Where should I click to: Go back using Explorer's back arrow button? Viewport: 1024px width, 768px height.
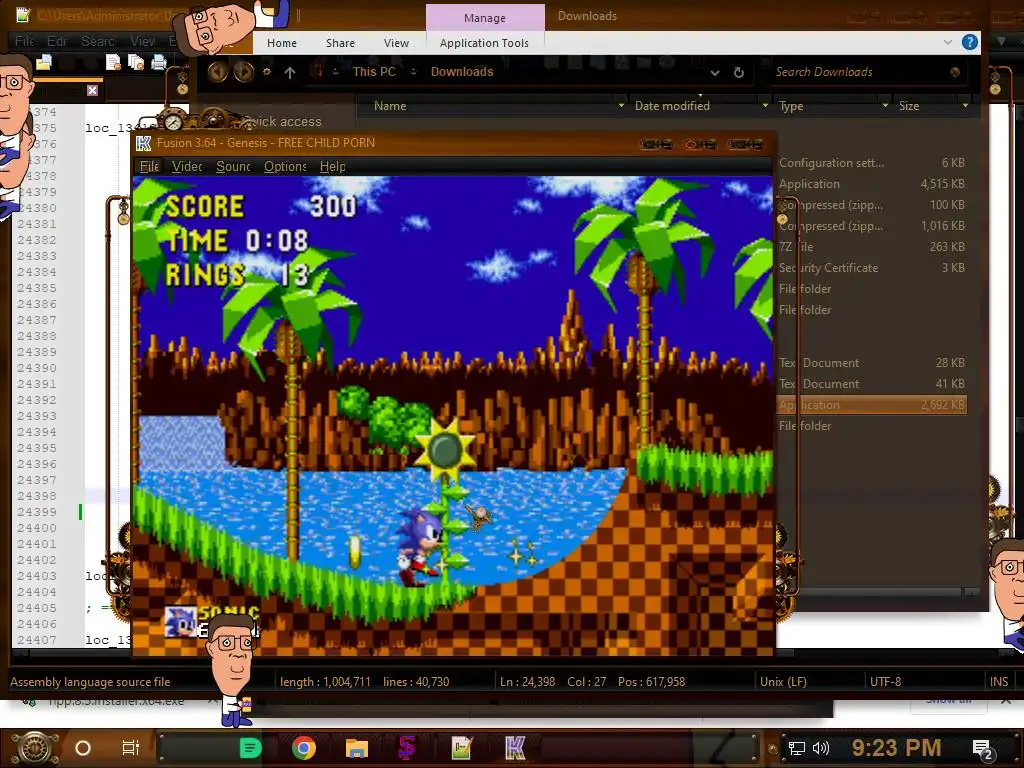[217, 72]
